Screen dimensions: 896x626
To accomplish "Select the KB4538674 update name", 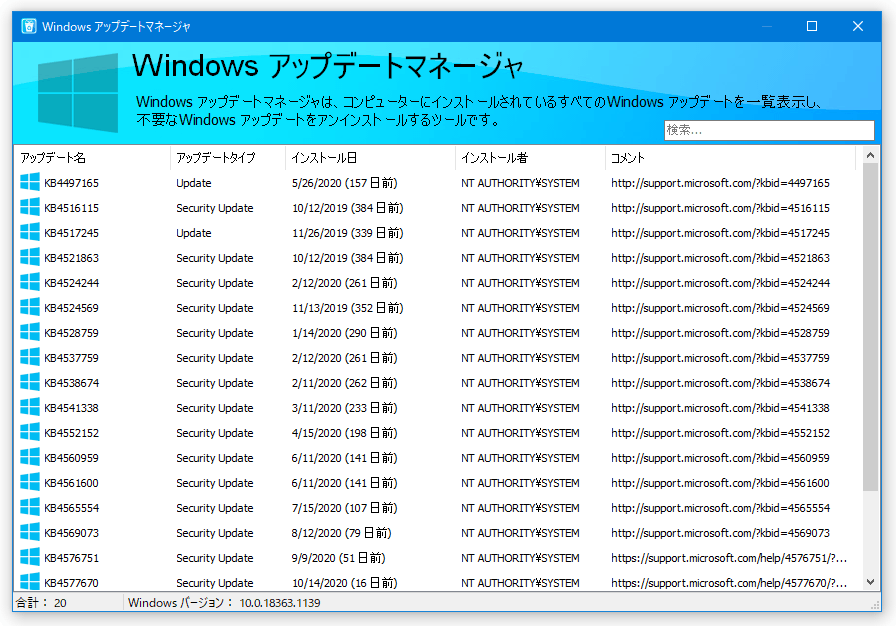I will 71,383.
